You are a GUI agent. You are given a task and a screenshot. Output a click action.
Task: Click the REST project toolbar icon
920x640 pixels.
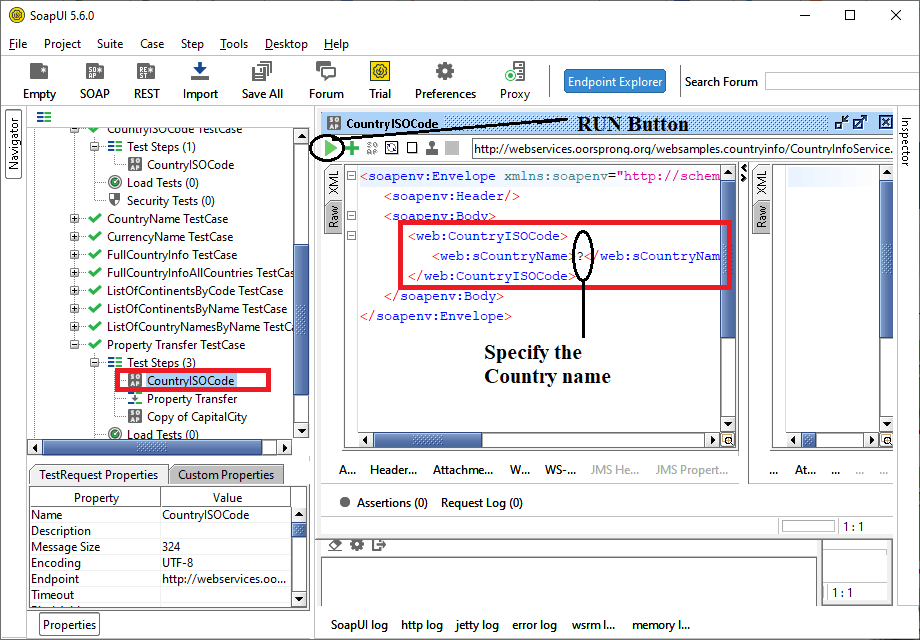click(x=146, y=81)
